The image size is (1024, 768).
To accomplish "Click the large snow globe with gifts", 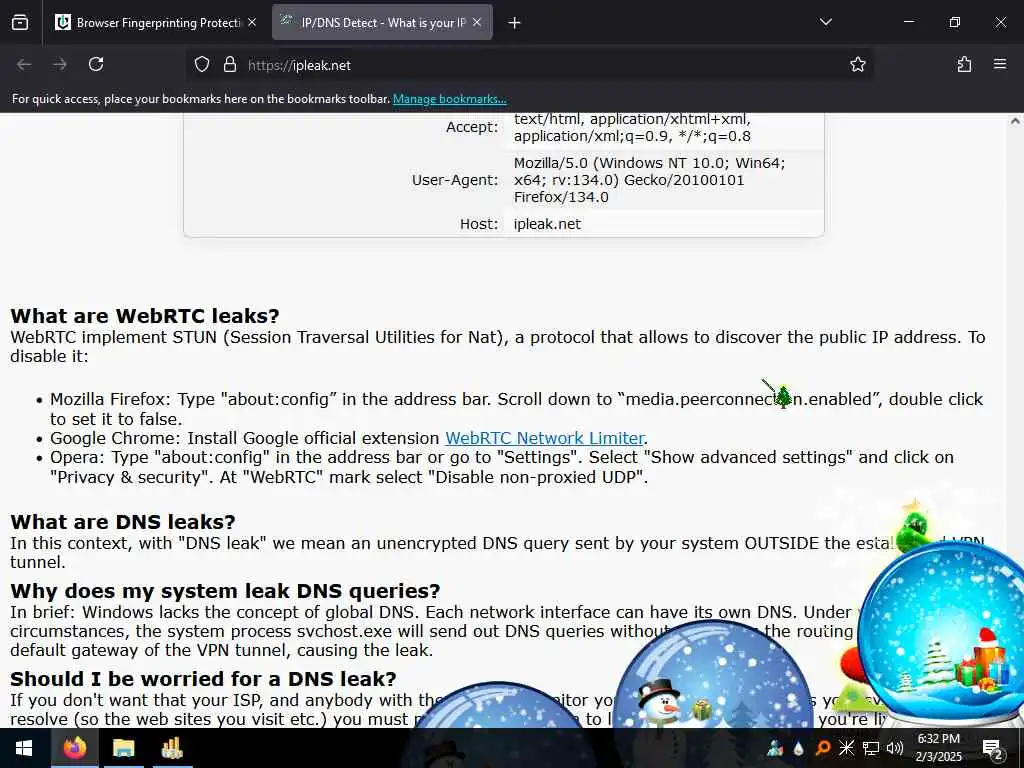I will 940,630.
